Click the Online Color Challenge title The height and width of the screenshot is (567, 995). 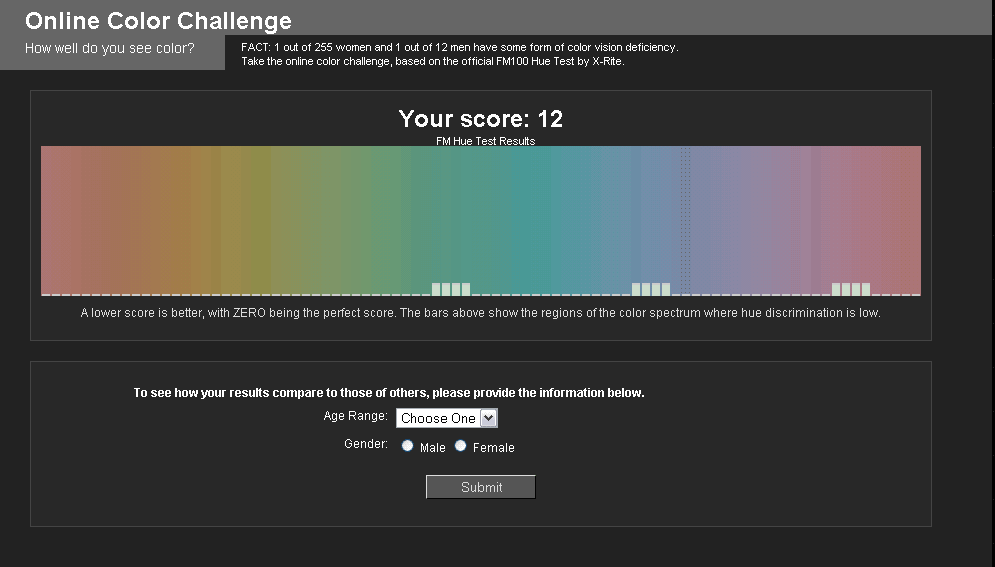[158, 21]
